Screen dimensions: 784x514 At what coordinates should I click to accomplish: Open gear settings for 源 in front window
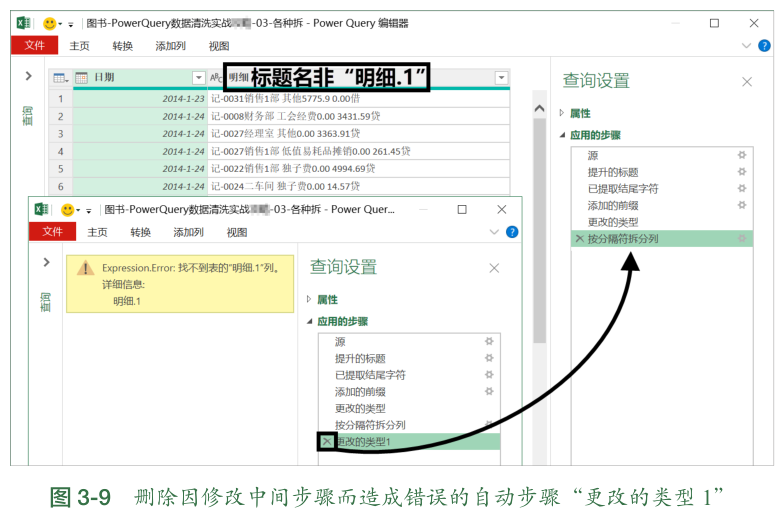point(489,341)
